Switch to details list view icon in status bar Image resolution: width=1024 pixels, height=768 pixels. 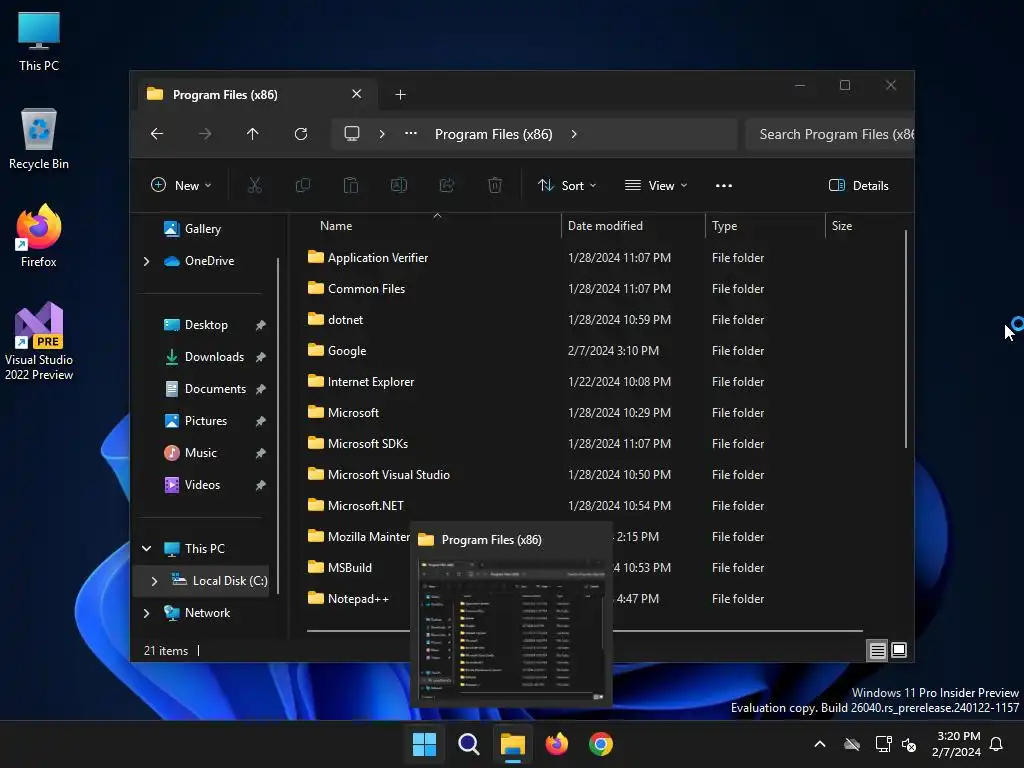(878, 650)
